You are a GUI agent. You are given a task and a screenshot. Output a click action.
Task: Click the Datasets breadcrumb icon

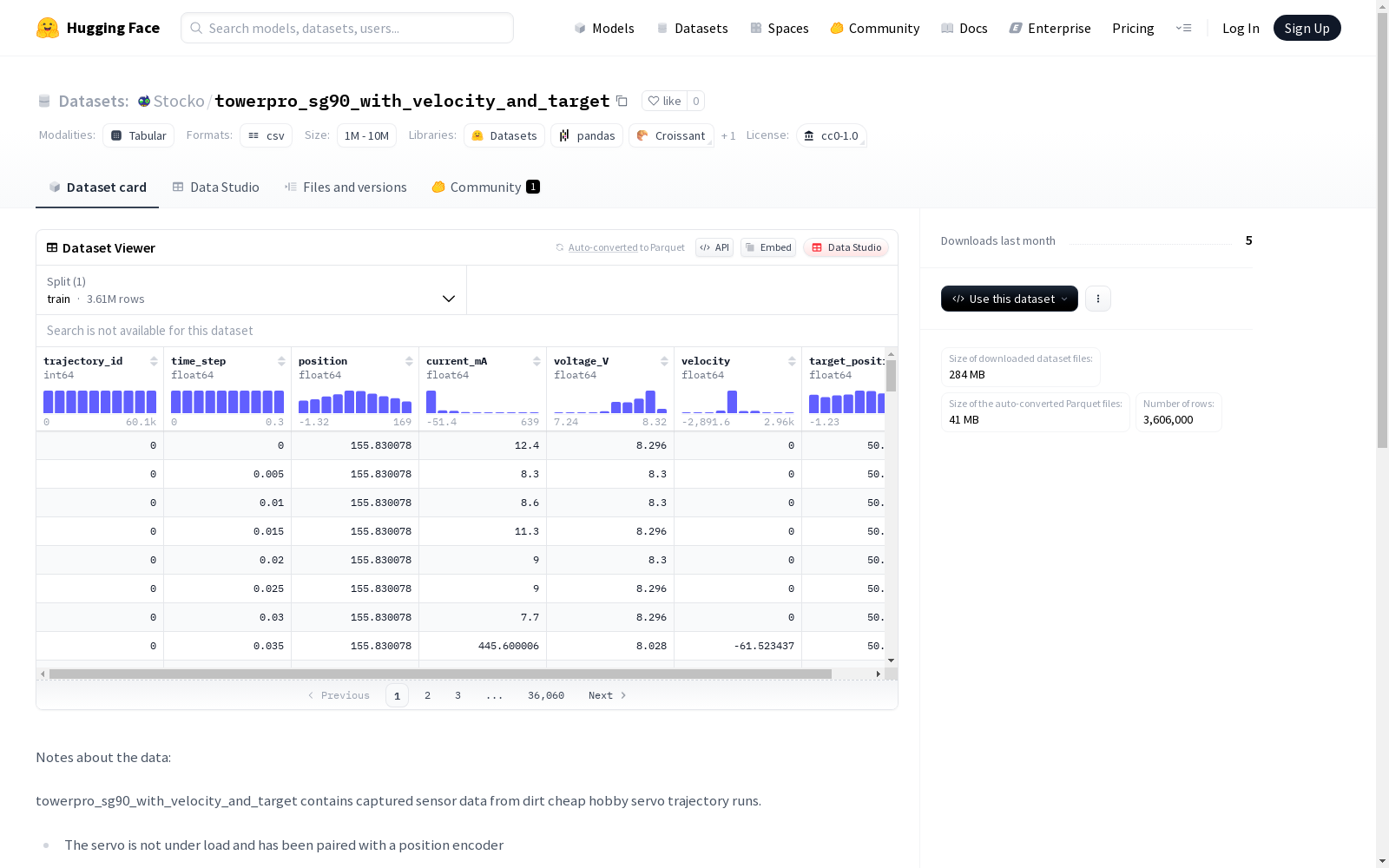coord(44,102)
